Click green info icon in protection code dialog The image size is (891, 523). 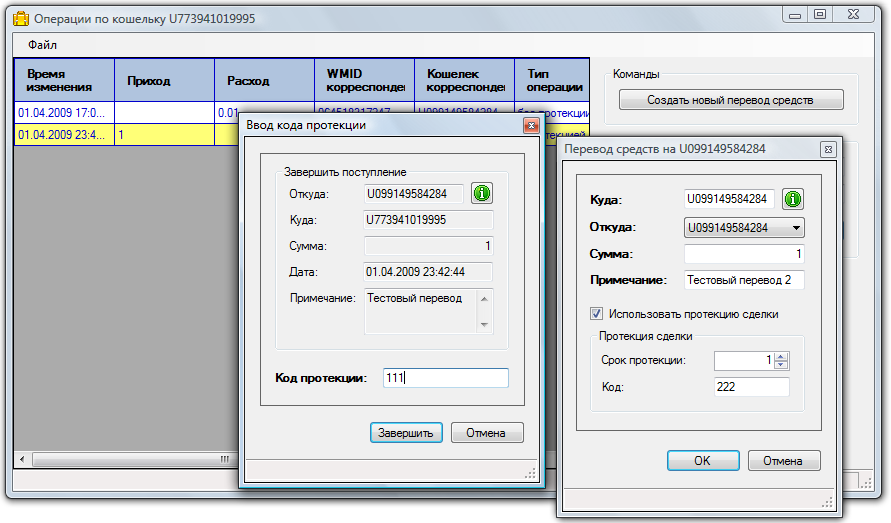click(x=482, y=193)
